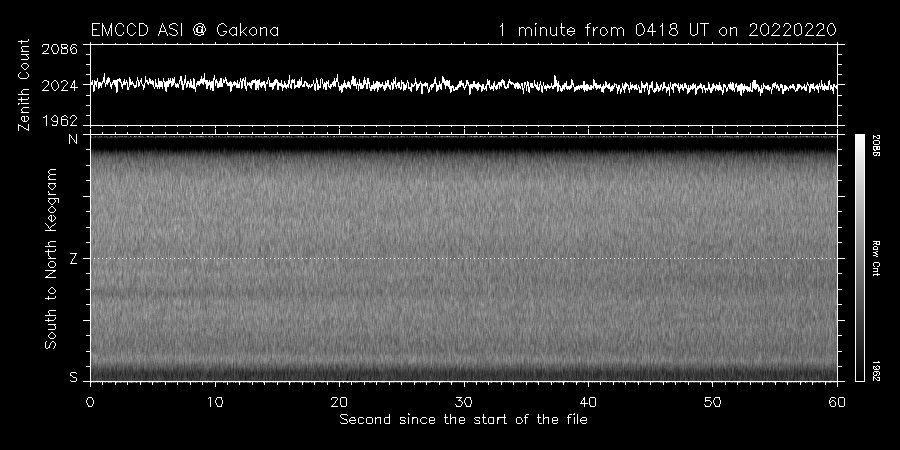Click the 50 second tick label

(x=712, y=402)
